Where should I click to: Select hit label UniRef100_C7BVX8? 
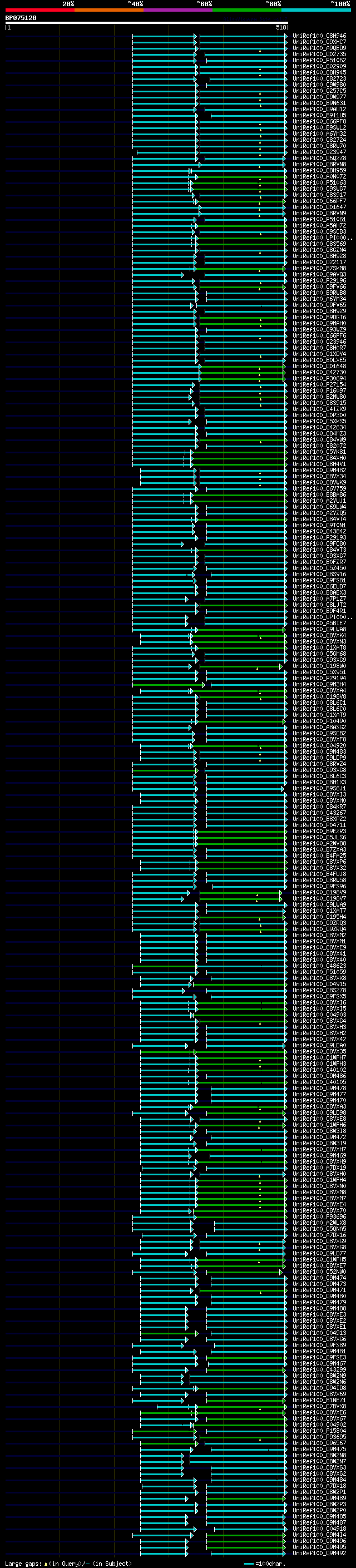pyautogui.click(x=319, y=1406)
